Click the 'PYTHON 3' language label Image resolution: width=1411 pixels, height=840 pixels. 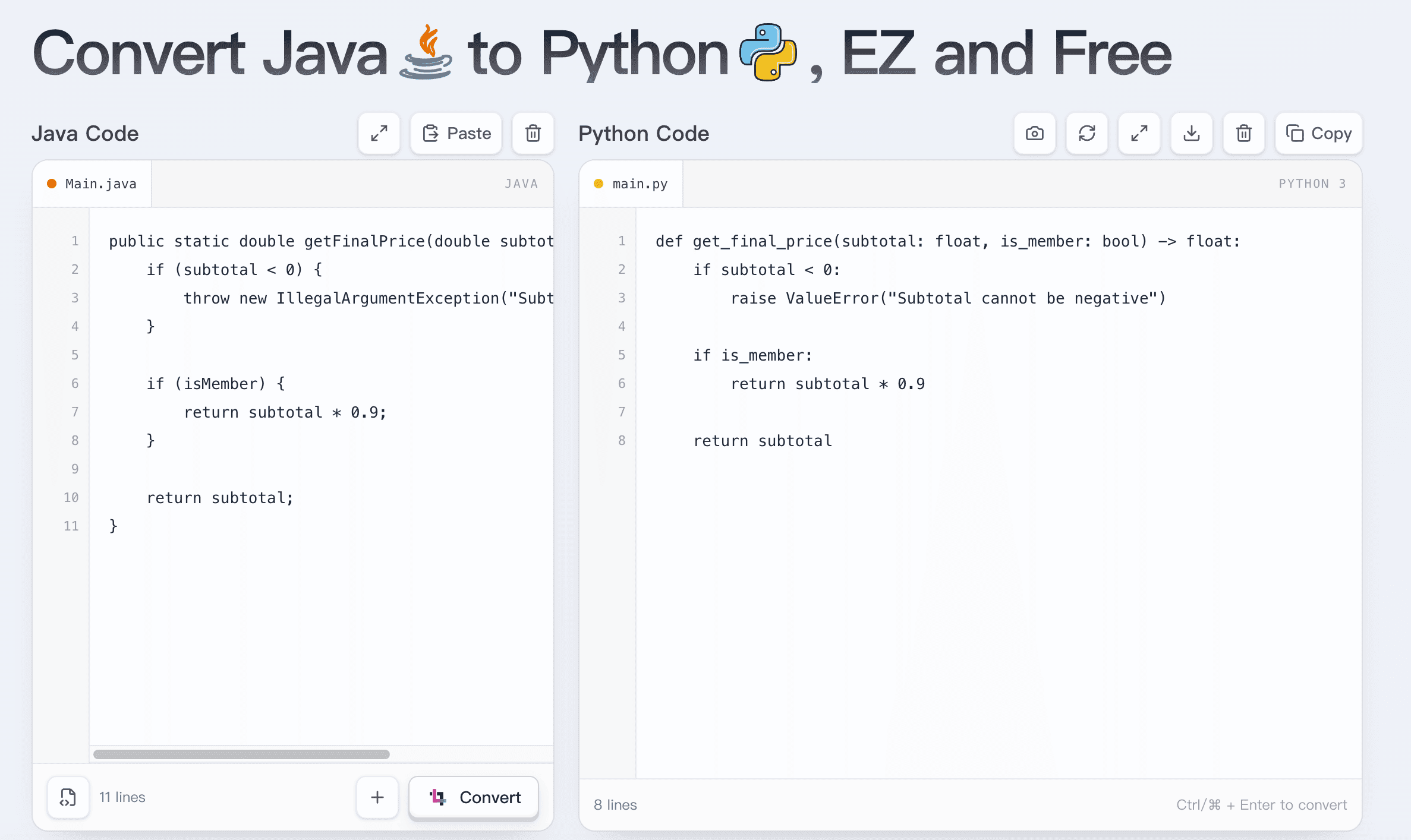1312,184
